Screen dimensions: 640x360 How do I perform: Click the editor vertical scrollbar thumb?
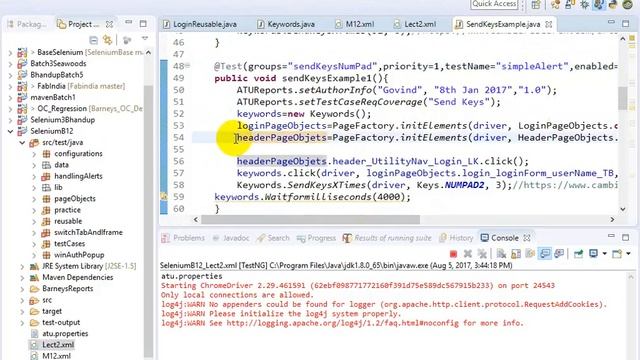[x=623, y=98]
